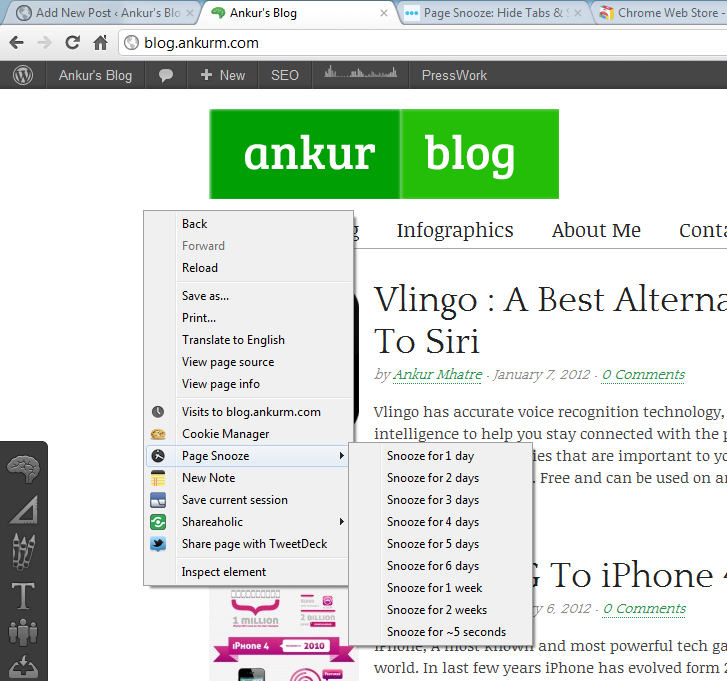Click the cookie icon beside Cookie Manager
The width and height of the screenshot is (727, 681).
click(x=158, y=434)
